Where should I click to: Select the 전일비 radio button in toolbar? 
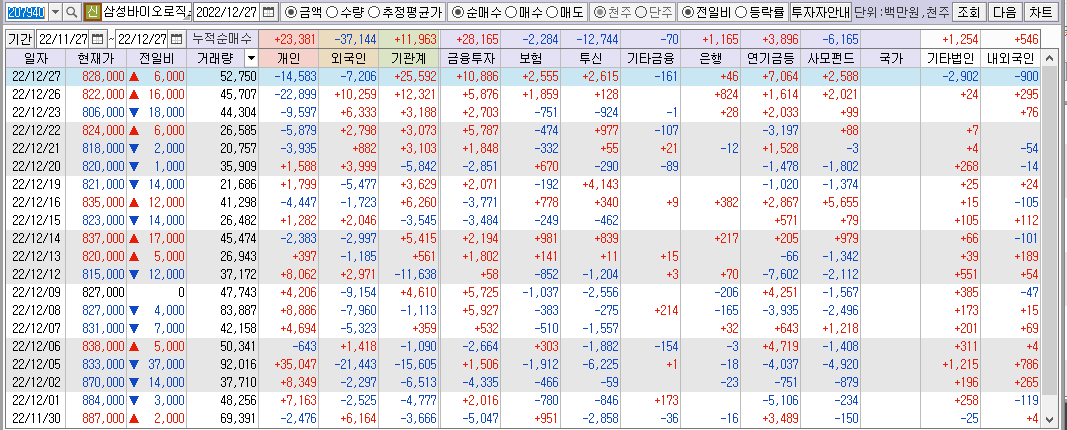[x=688, y=12]
